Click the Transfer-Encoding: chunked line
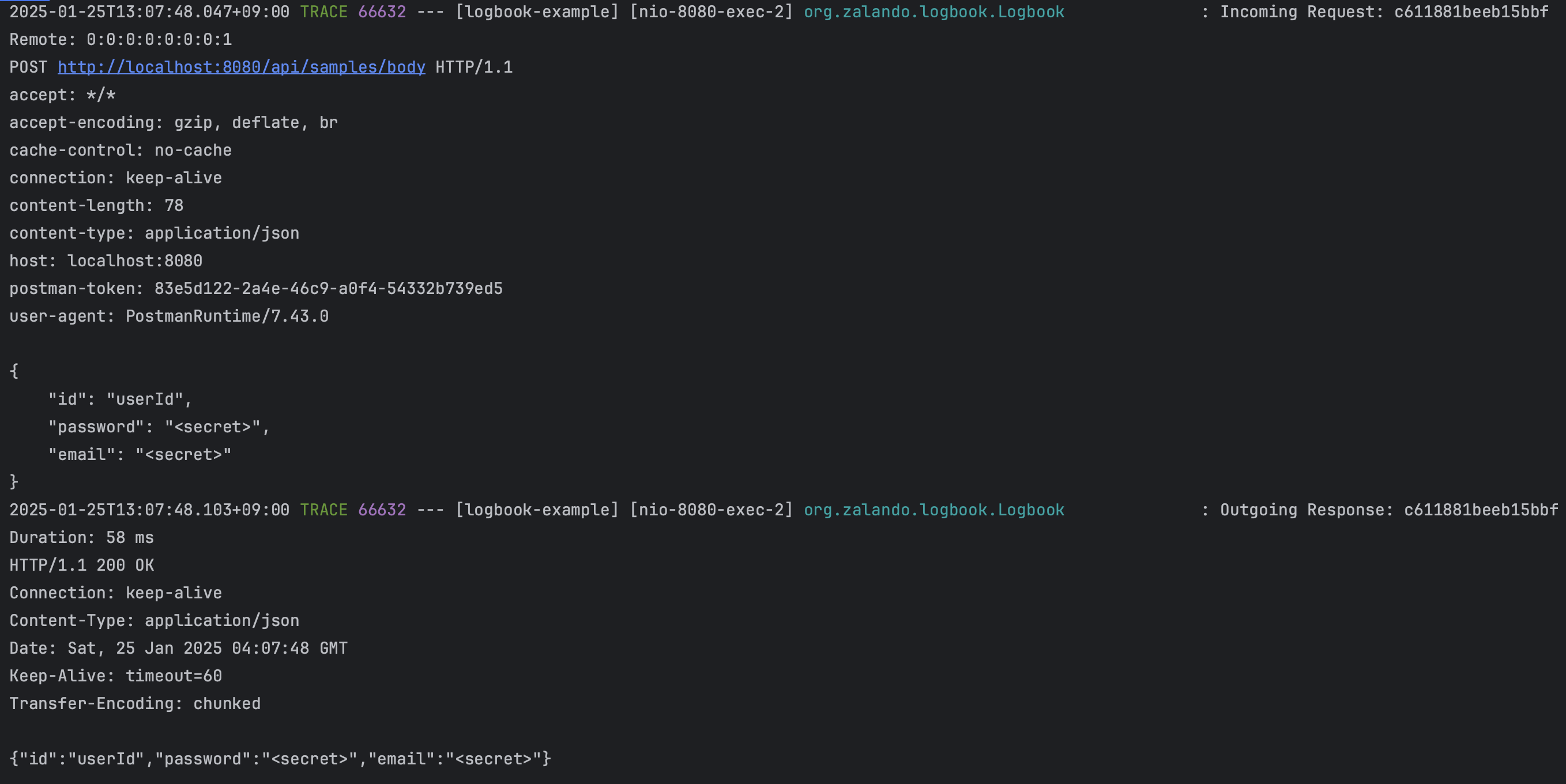 coord(135,703)
